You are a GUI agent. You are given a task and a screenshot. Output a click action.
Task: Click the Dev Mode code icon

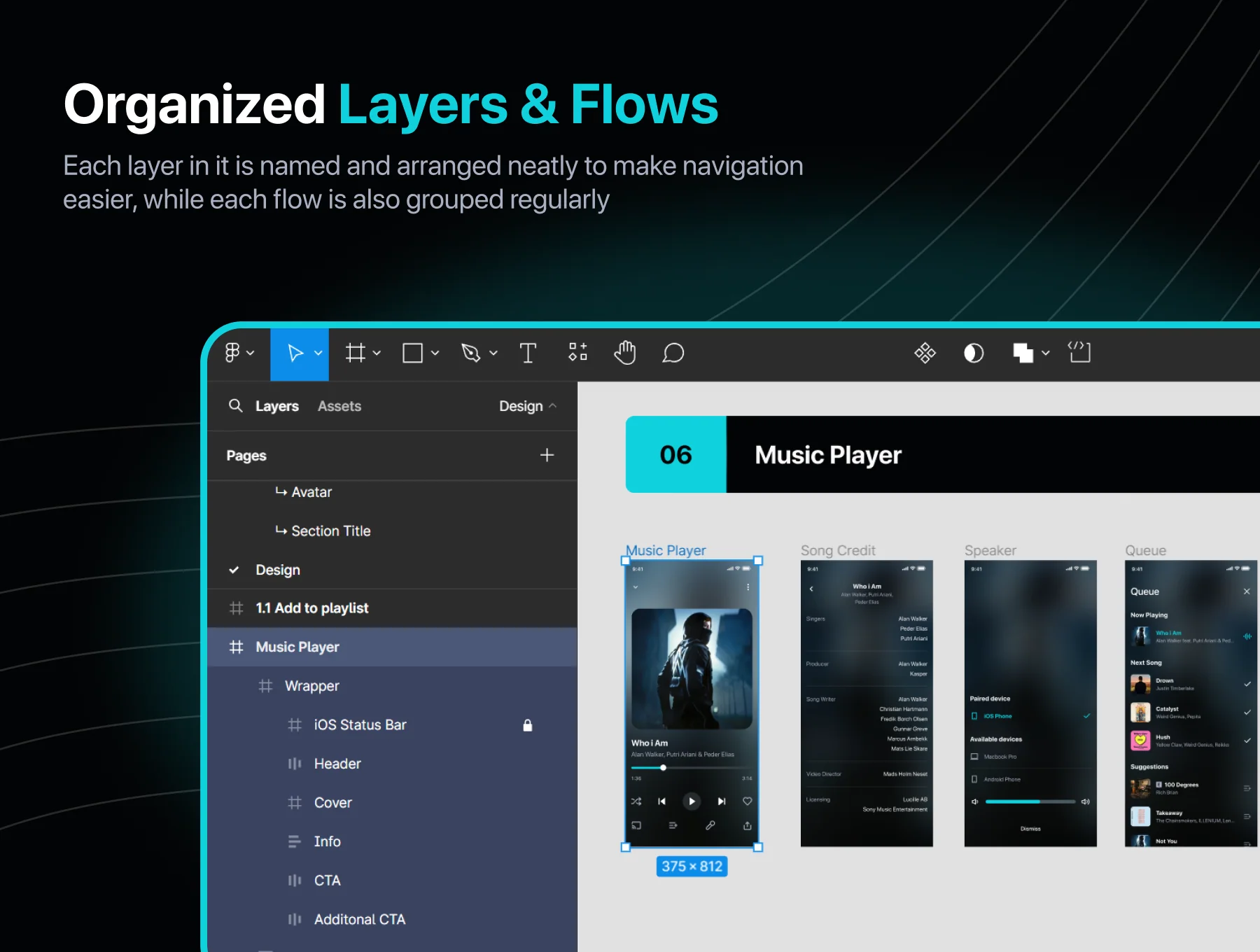tap(1079, 351)
